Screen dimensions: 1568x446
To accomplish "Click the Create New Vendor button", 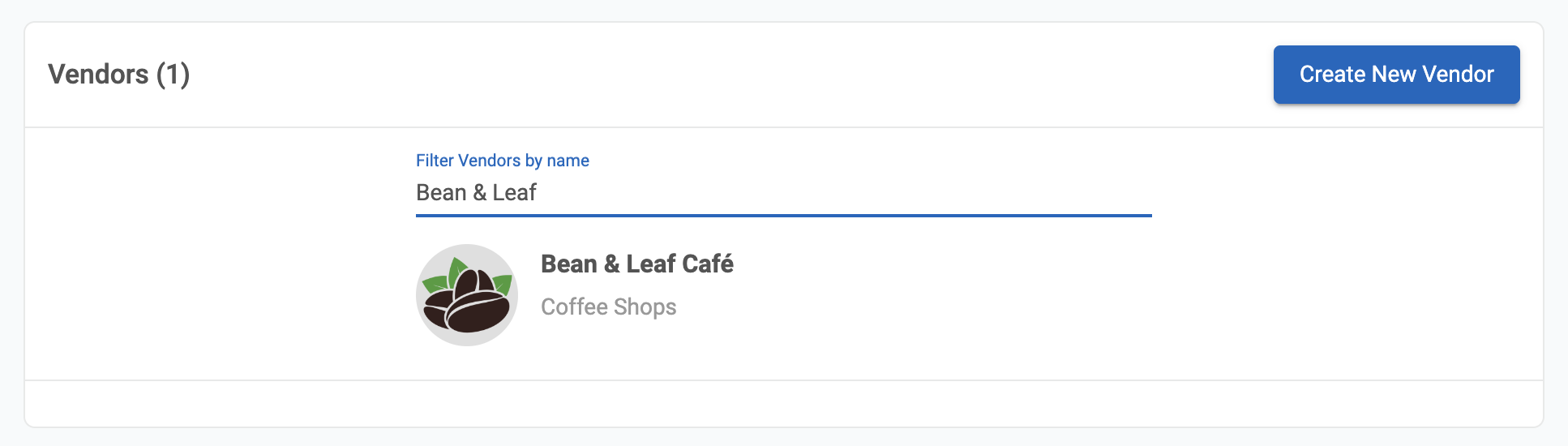I will pyautogui.click(x=1396, y=75).
